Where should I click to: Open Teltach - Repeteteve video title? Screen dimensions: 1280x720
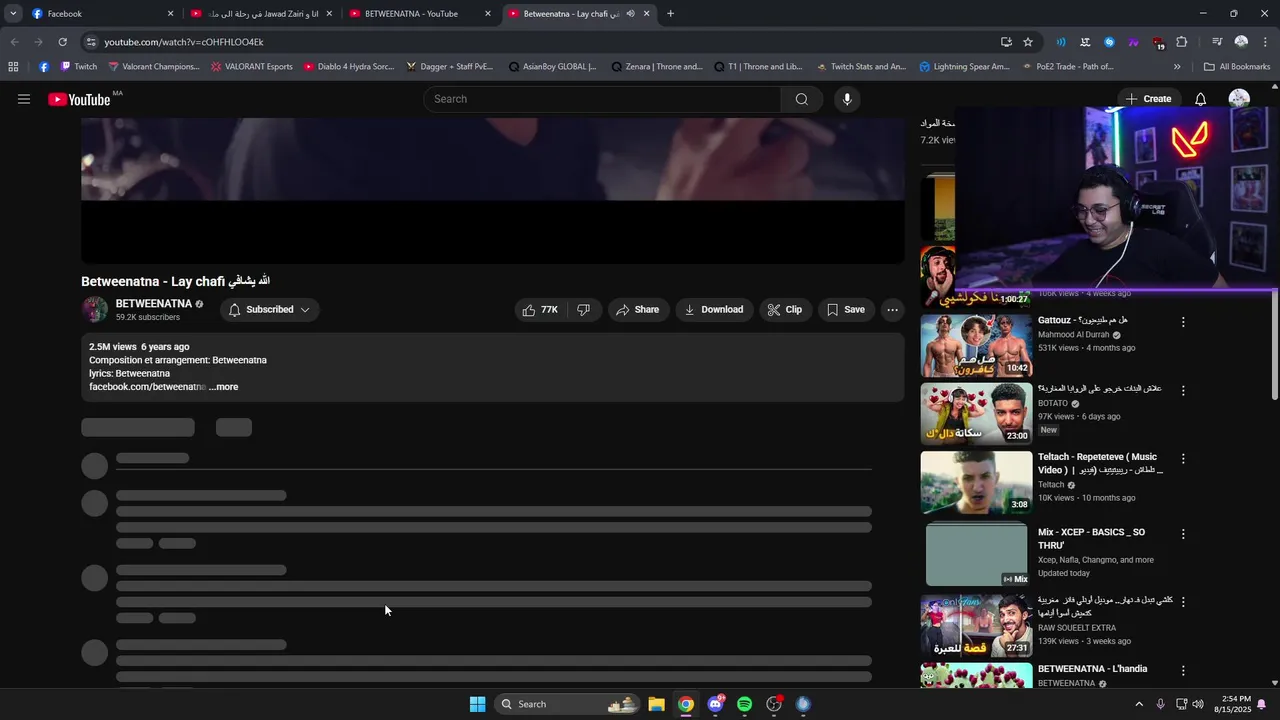click(1098, 463)
